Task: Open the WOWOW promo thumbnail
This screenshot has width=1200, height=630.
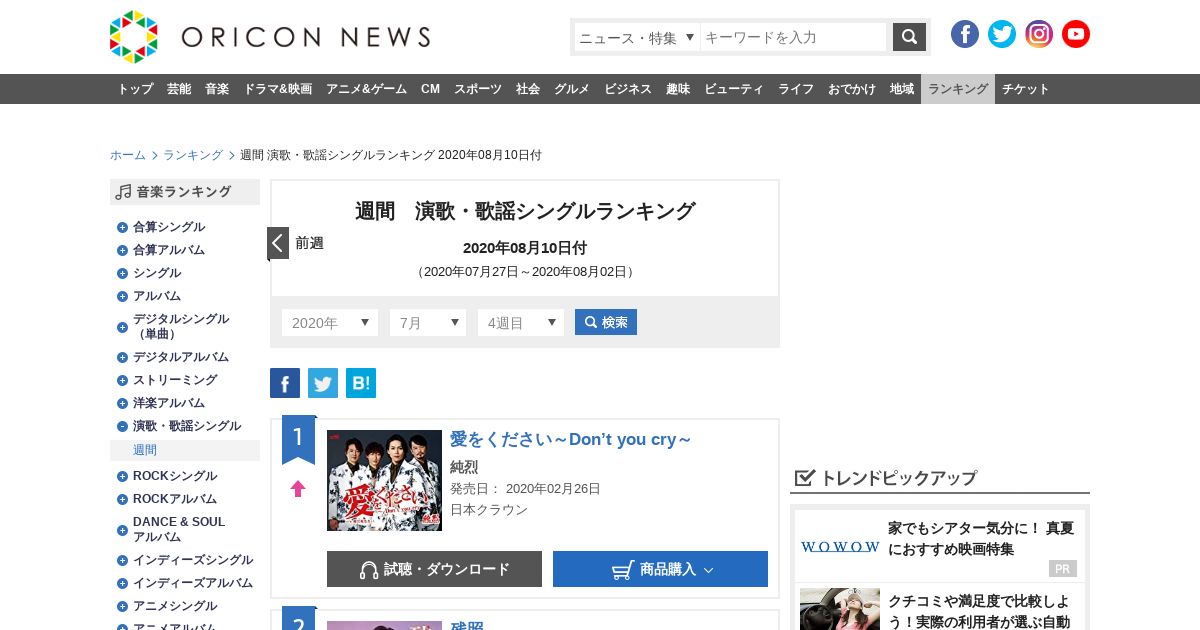Action: tap(840, 547)
